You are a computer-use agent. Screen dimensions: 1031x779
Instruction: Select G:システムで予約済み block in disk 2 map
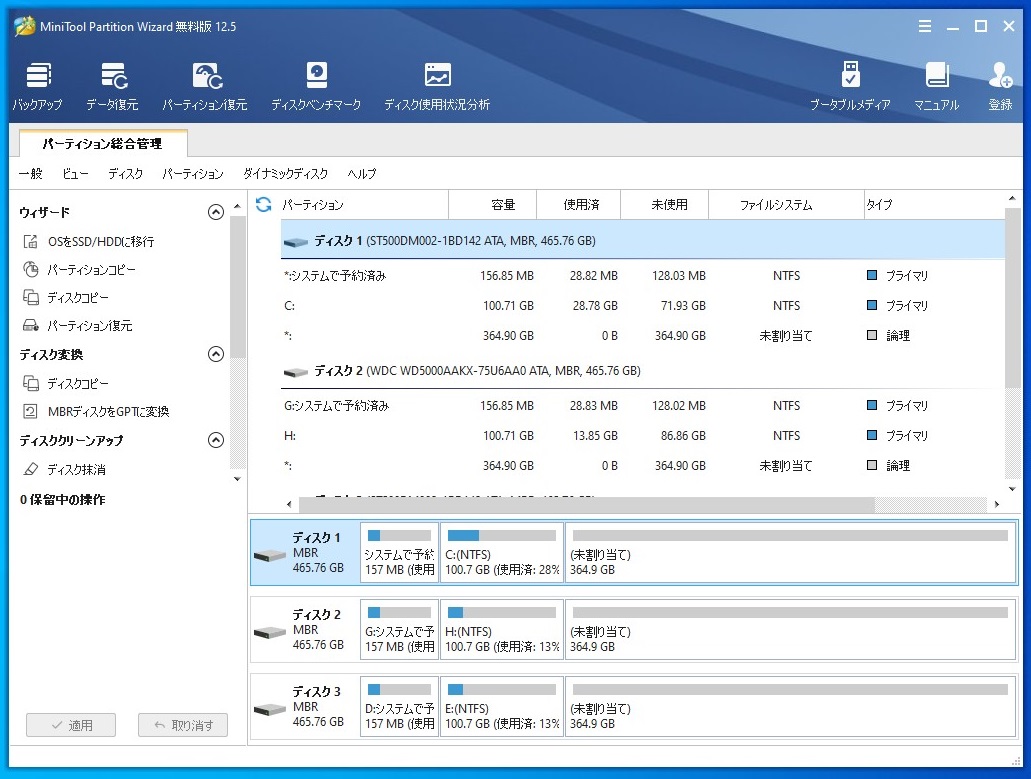(399, 630)
